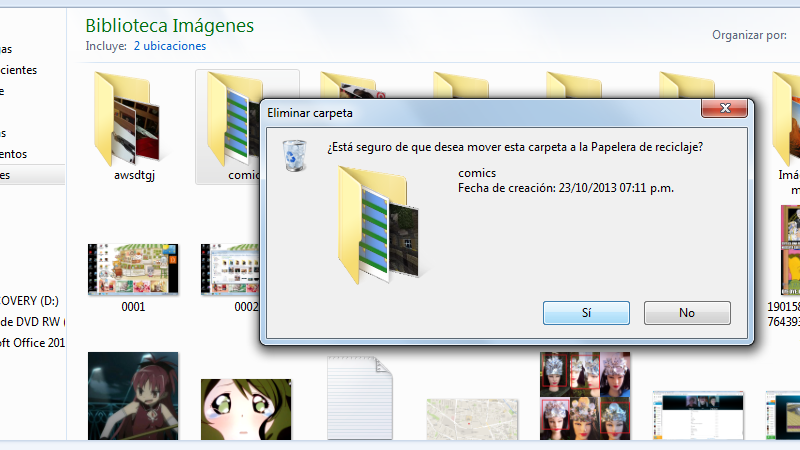
Task: Open RECOVERY (D:) drive in sidebar
Action: click(x=29, y=301)
